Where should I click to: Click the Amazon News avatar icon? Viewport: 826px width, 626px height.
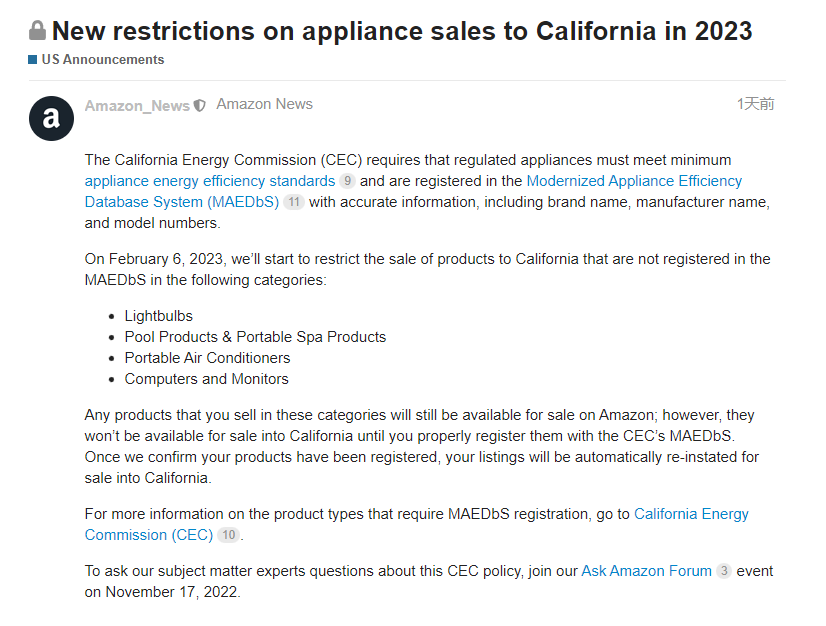51,119
